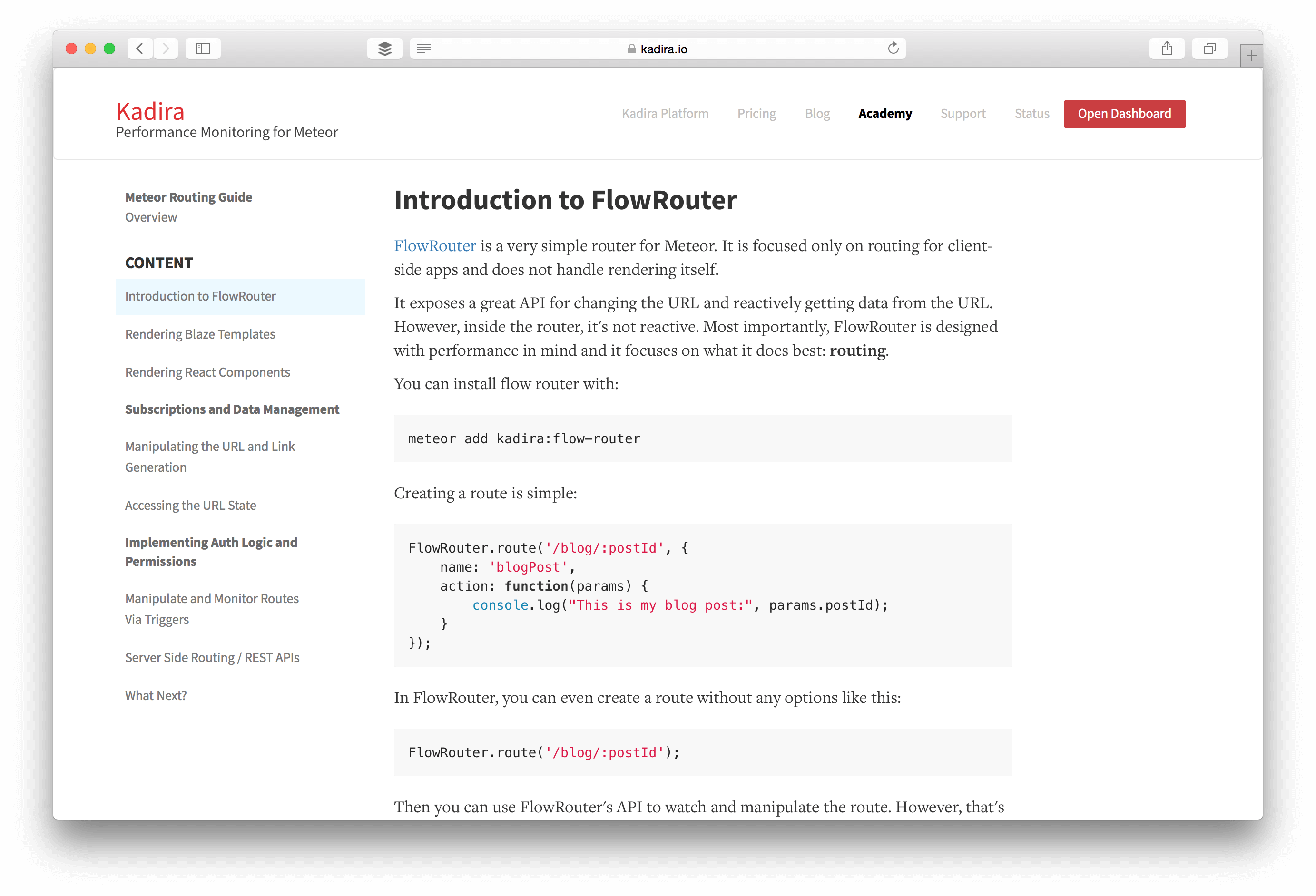Reload the kadira.io page
The width and height of the screenshot is (1316, 896).
pyautogui.click(x=894, y=48)
